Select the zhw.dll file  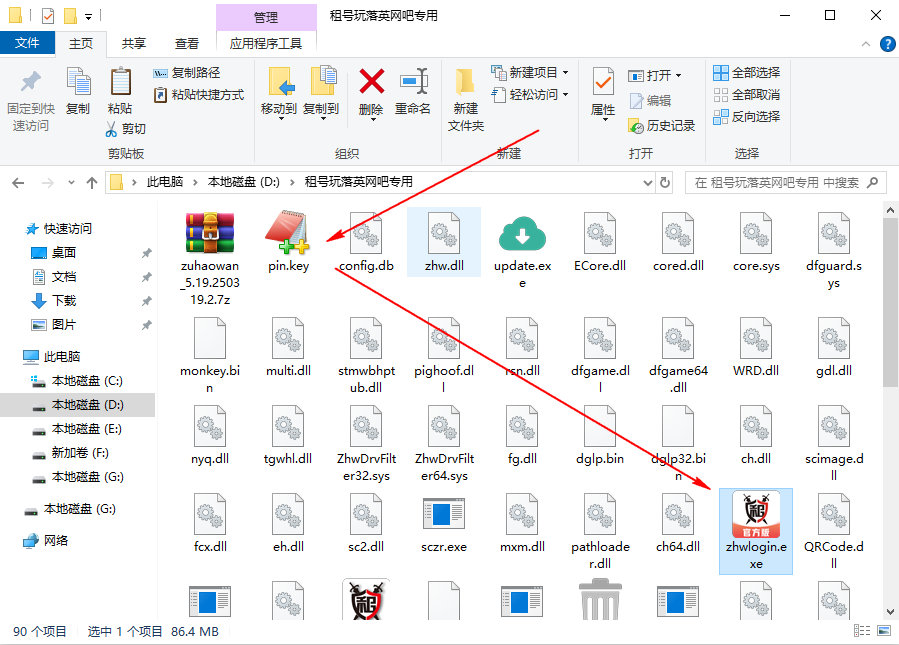click(444, 242)
